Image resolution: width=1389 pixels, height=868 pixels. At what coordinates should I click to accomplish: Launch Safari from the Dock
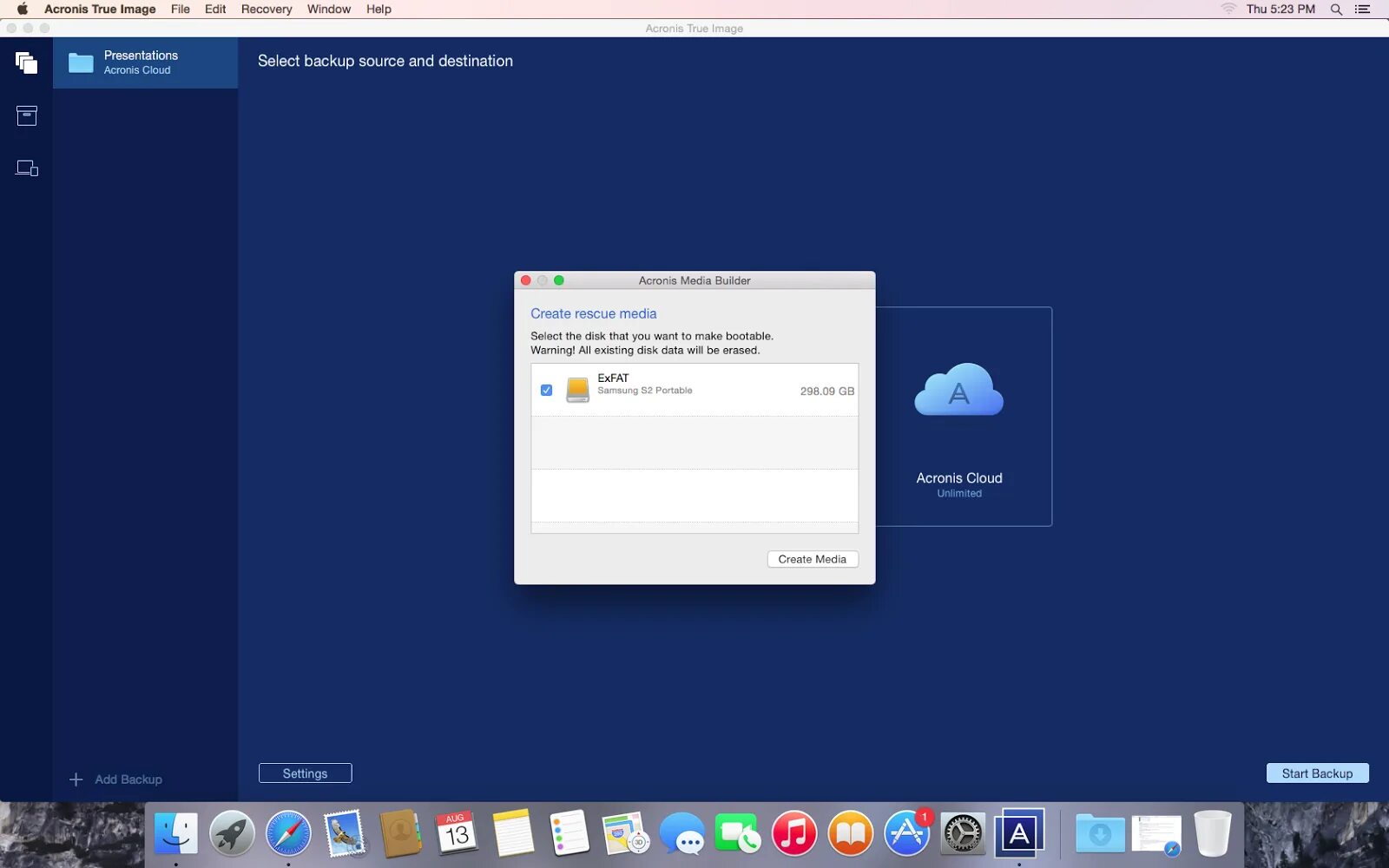pyautogui.click(x=288, y=834)
